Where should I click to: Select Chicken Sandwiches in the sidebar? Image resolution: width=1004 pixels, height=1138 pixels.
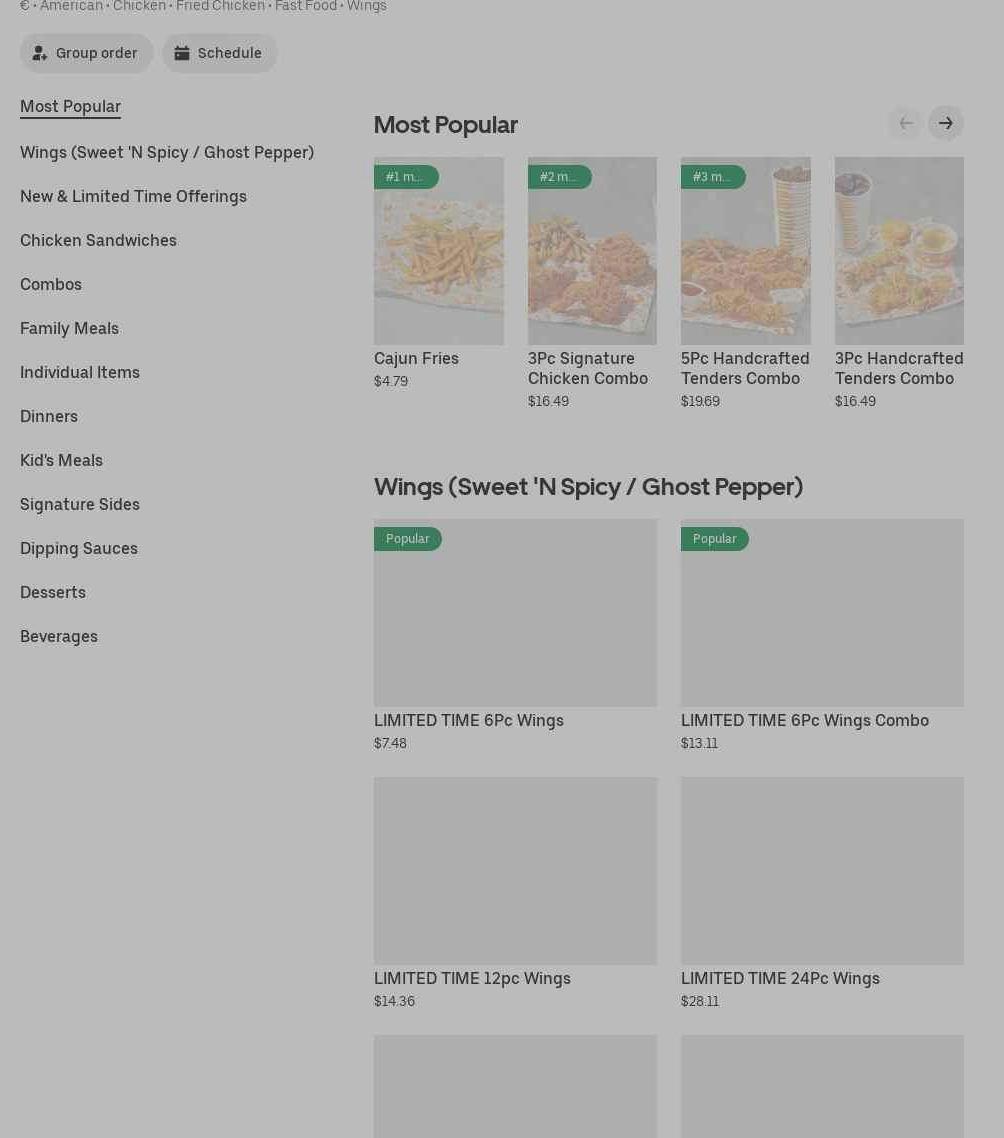(x=98, y=240)
